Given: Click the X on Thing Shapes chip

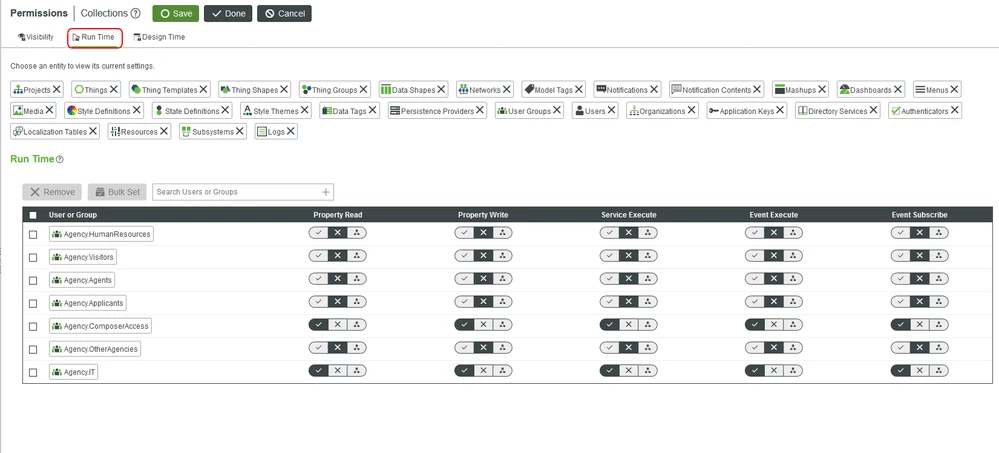Looking at the screenshot, I should 284,90.
